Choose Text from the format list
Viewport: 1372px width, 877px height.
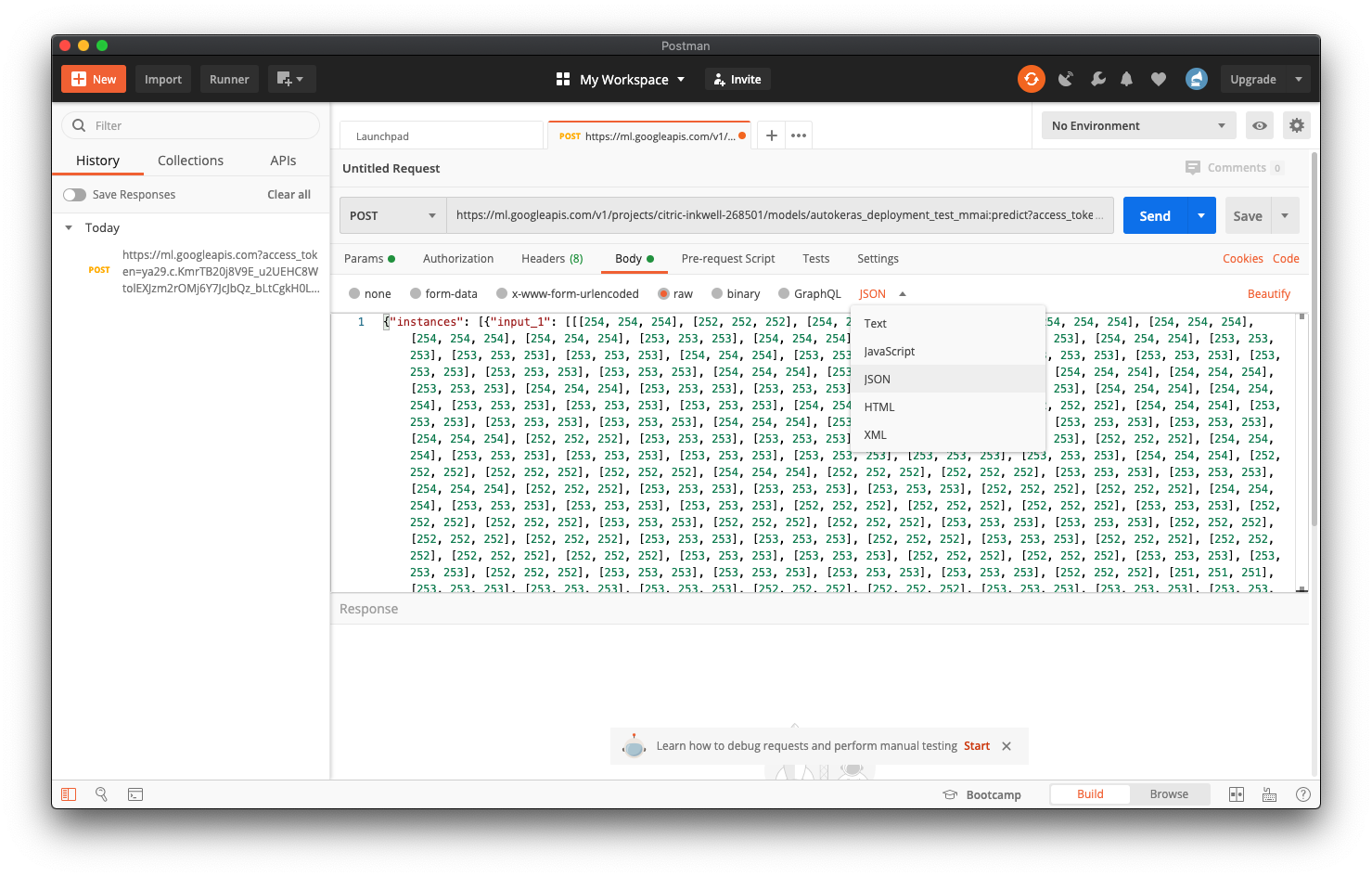coord(948,323)
